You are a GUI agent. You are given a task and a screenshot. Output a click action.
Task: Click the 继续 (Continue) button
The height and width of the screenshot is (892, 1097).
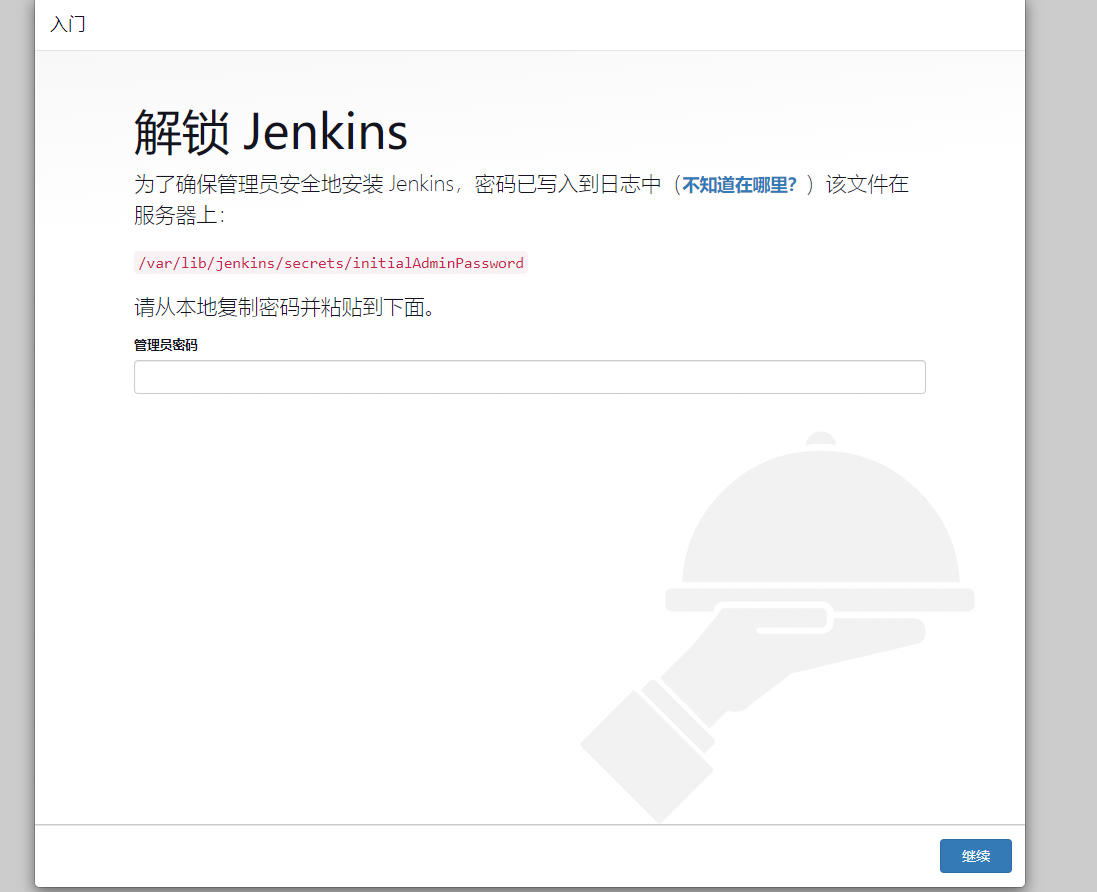pyautogui.click(x=975, y=856)
